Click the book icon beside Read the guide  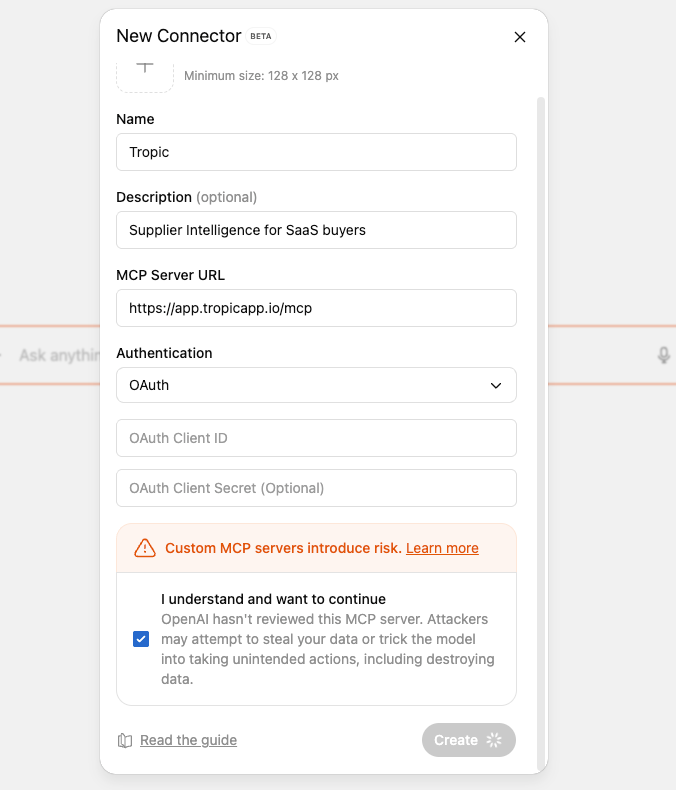125,741
